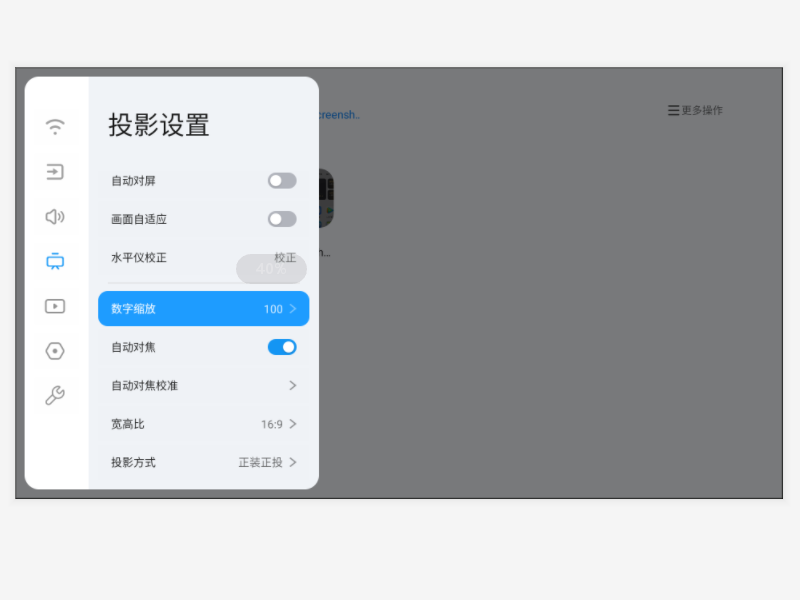Enable the 自动对屏 switch
Screen dimensions: 800x600
coord(282,181)
